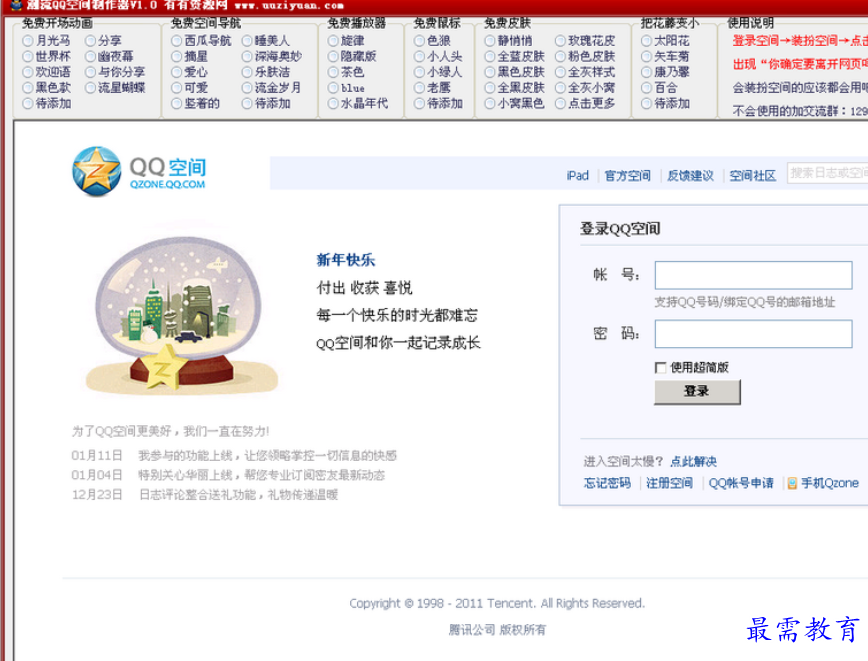Viewport: 868px width, 661px height.
Task: Select the 老鹰 cursor radio
Action: (419, 87)
